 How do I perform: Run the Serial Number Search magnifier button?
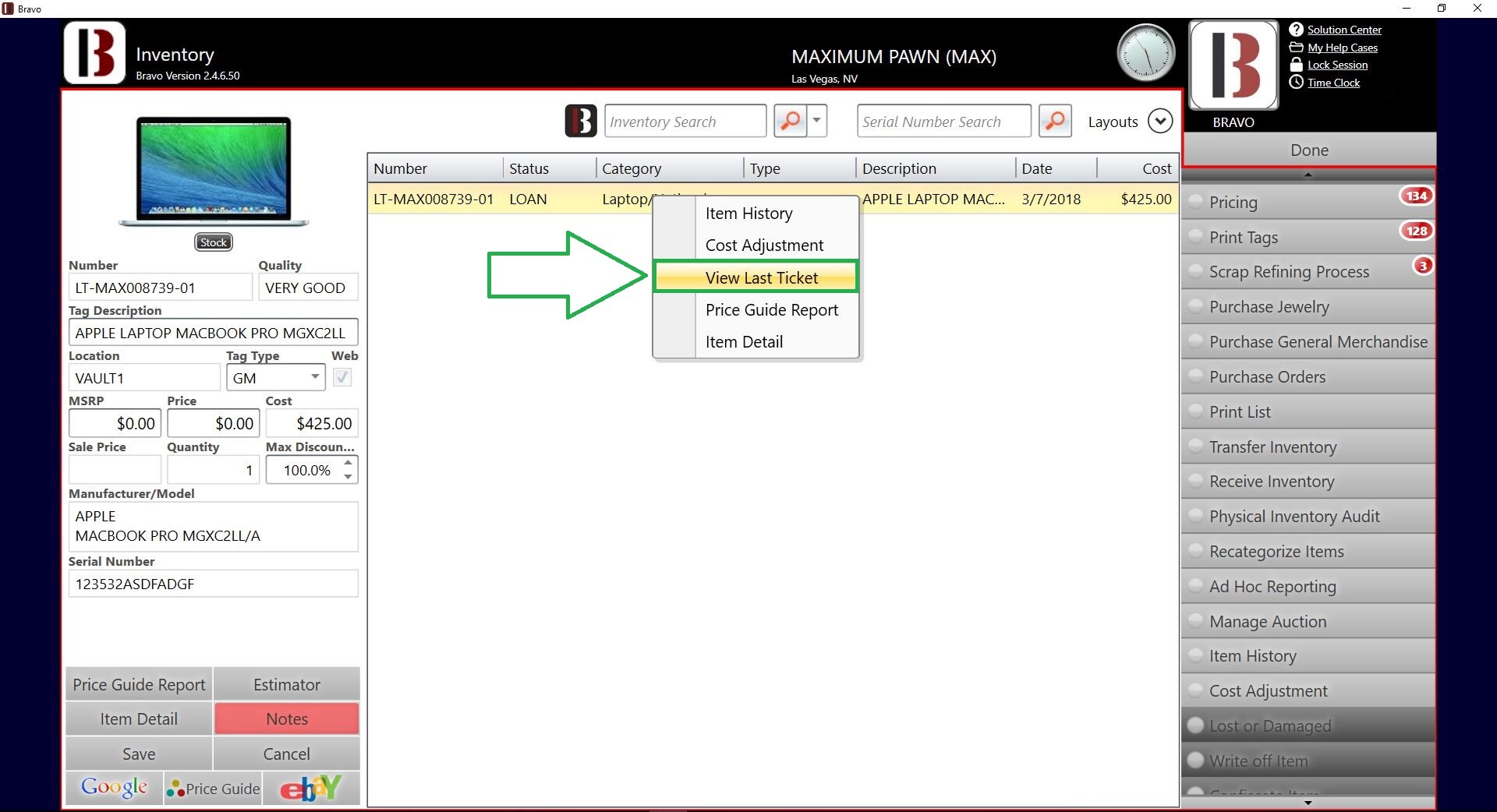click(1055, 121)
